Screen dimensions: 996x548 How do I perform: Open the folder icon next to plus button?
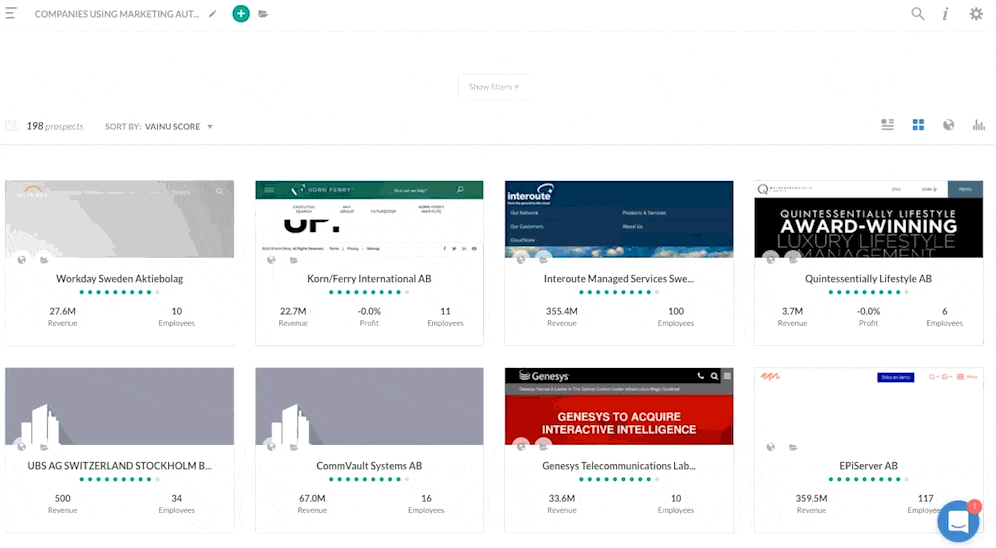point(263,14)
